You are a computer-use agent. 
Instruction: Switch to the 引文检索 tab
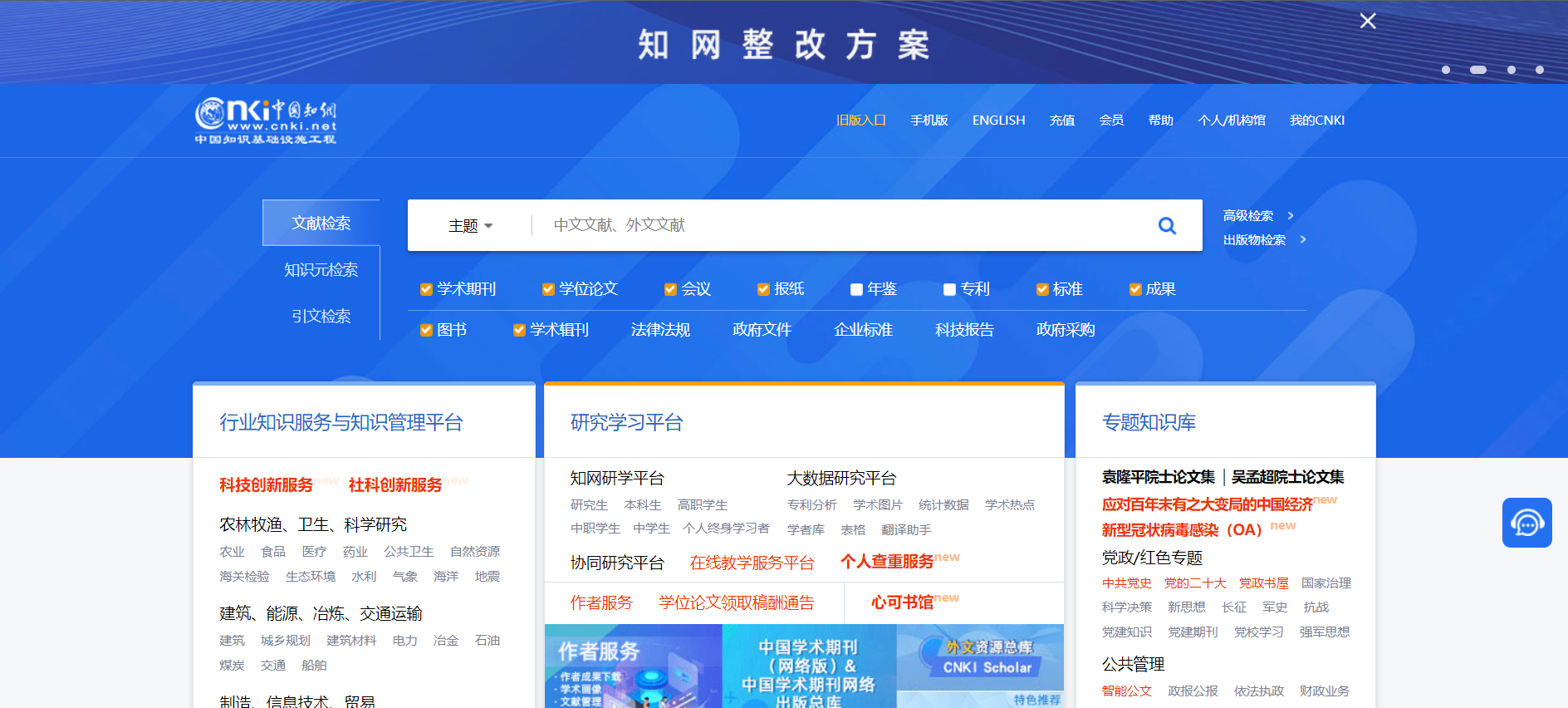321,317
